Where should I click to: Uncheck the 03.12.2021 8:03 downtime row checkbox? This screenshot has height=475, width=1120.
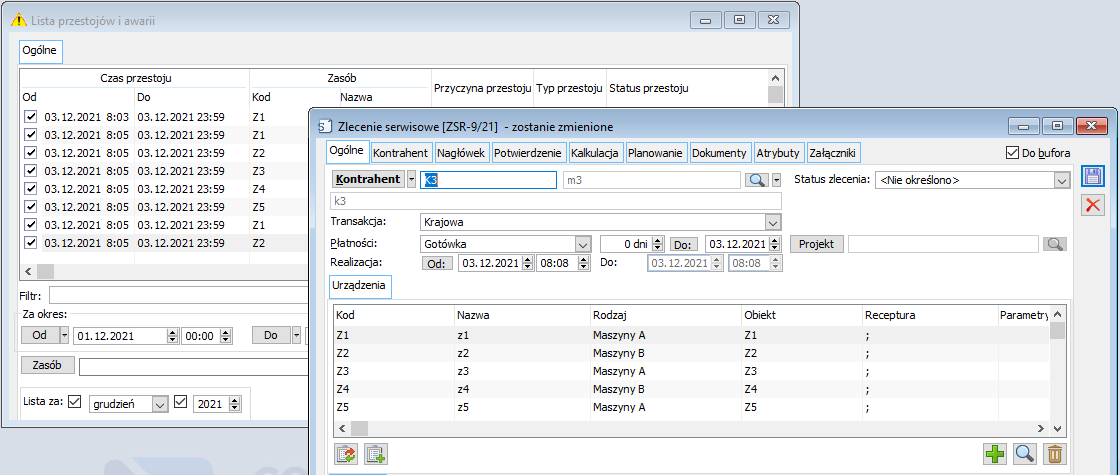[x=30, y=116]
